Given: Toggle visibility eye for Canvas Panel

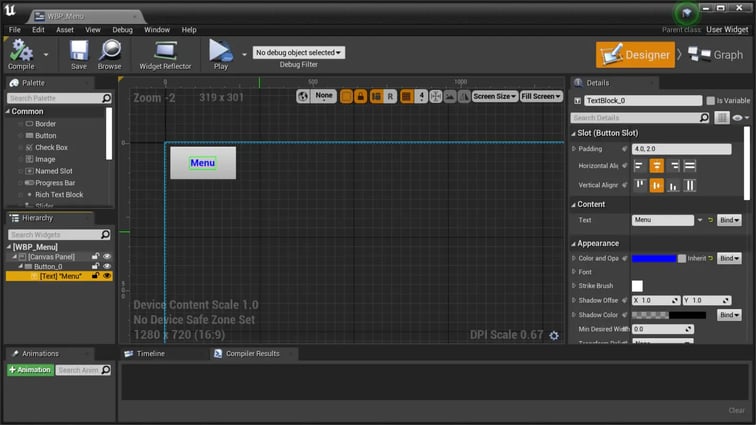Looking at the screenshot, I should 107,257.
